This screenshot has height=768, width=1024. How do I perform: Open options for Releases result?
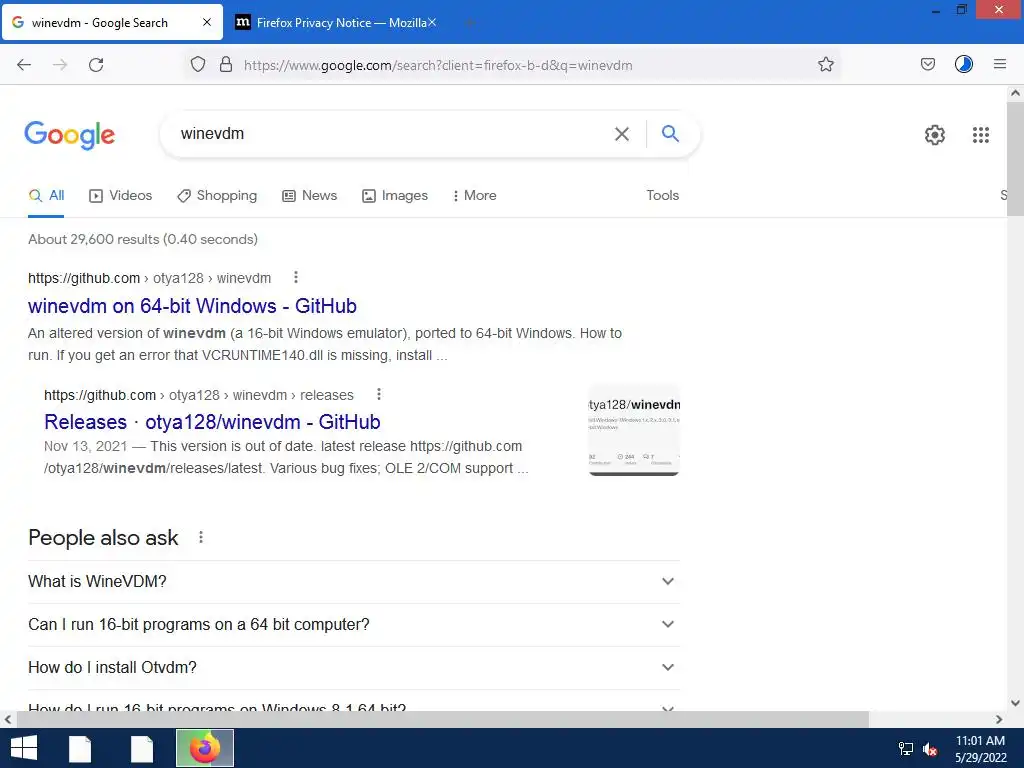[x=379, y=394]
